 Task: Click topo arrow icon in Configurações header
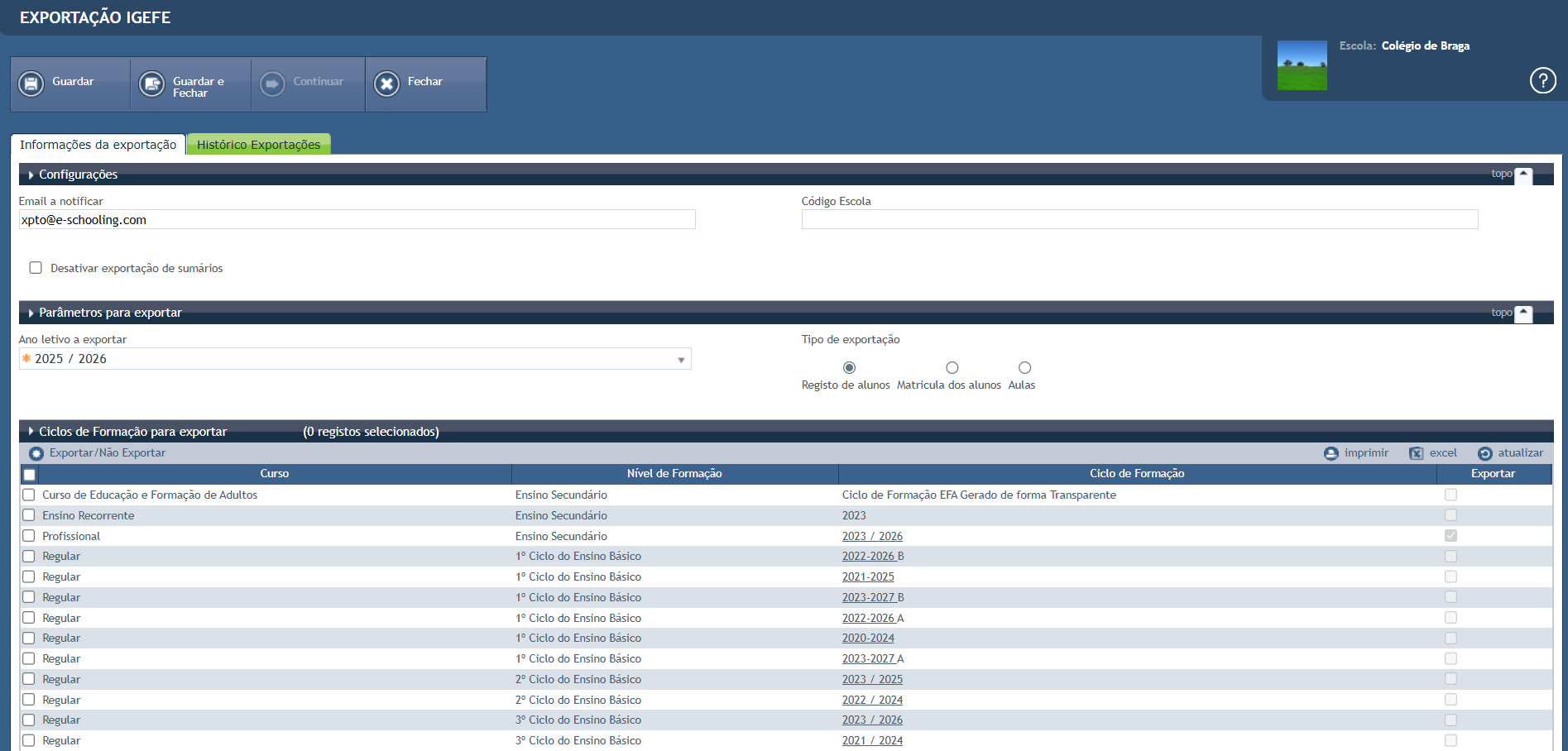(1523, 175)
